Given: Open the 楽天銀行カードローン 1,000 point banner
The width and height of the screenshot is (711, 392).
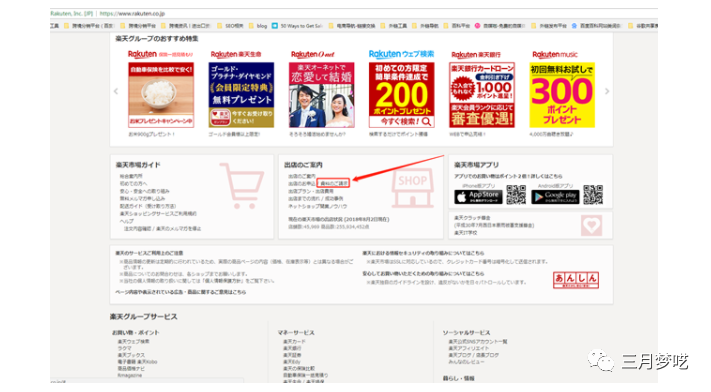Looking at the screenshot, I should click(482, 95).
